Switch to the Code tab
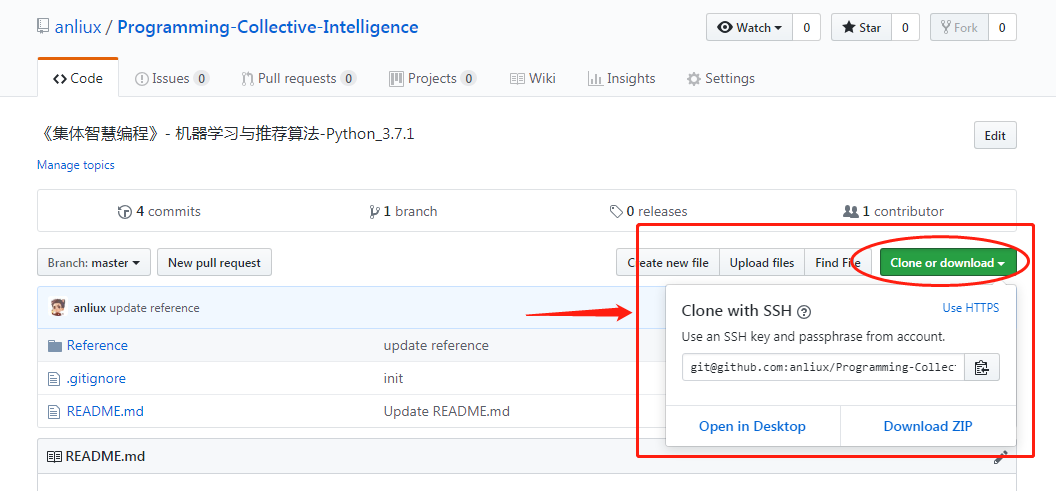The width and height of the screenshot is (1056, 491). click(x=78, y=78)
